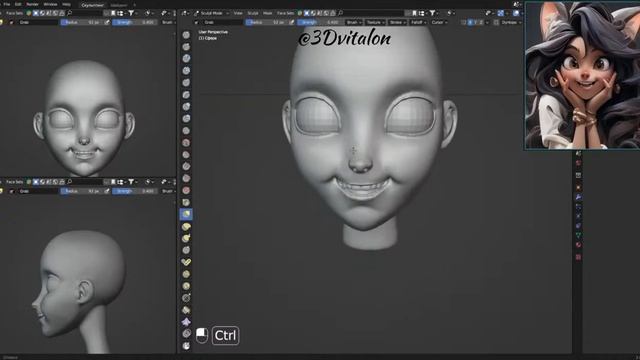Viewport: 640px width, 360px height.
Task: Select the Elastic Deform brush
Action: click(x=186, y=226)
